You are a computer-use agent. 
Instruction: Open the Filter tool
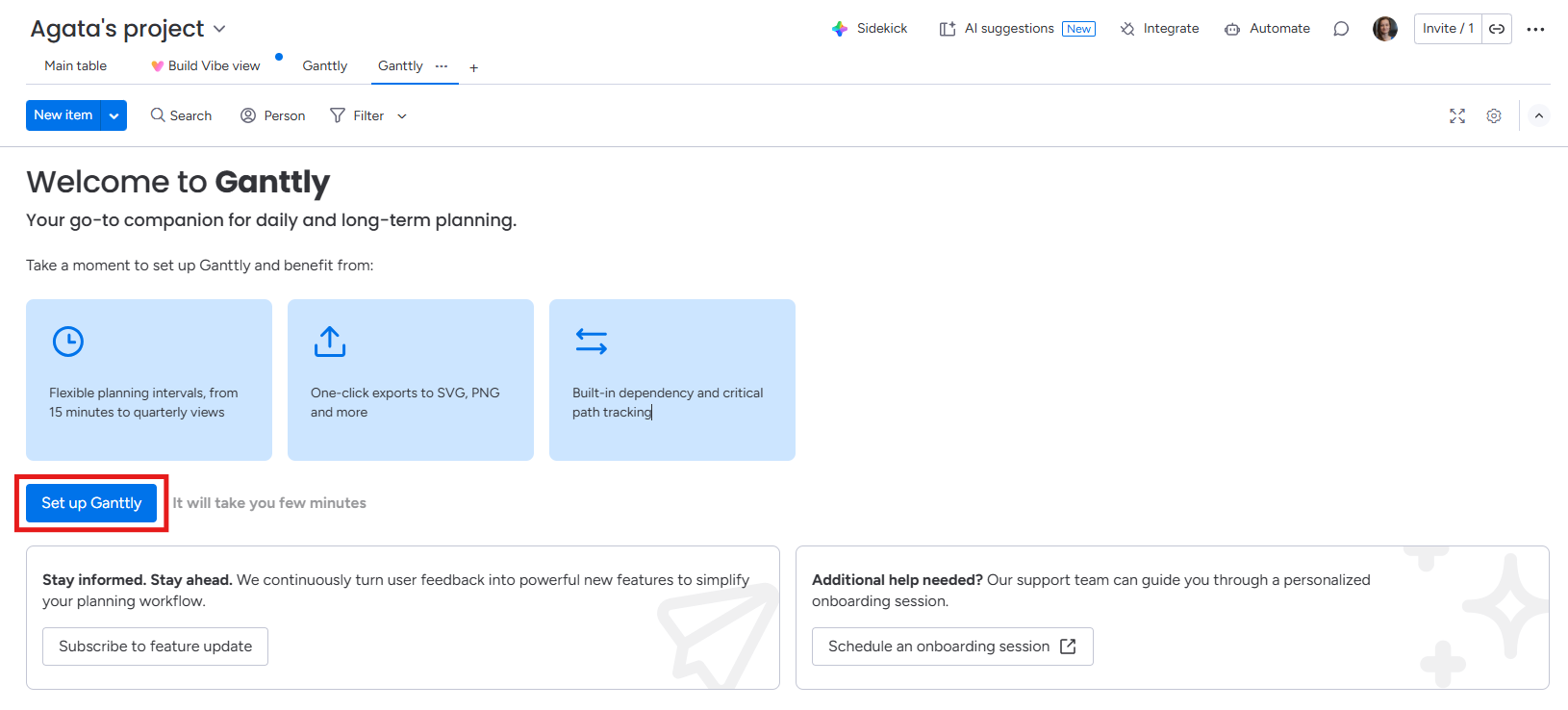[x=357, y=115]
